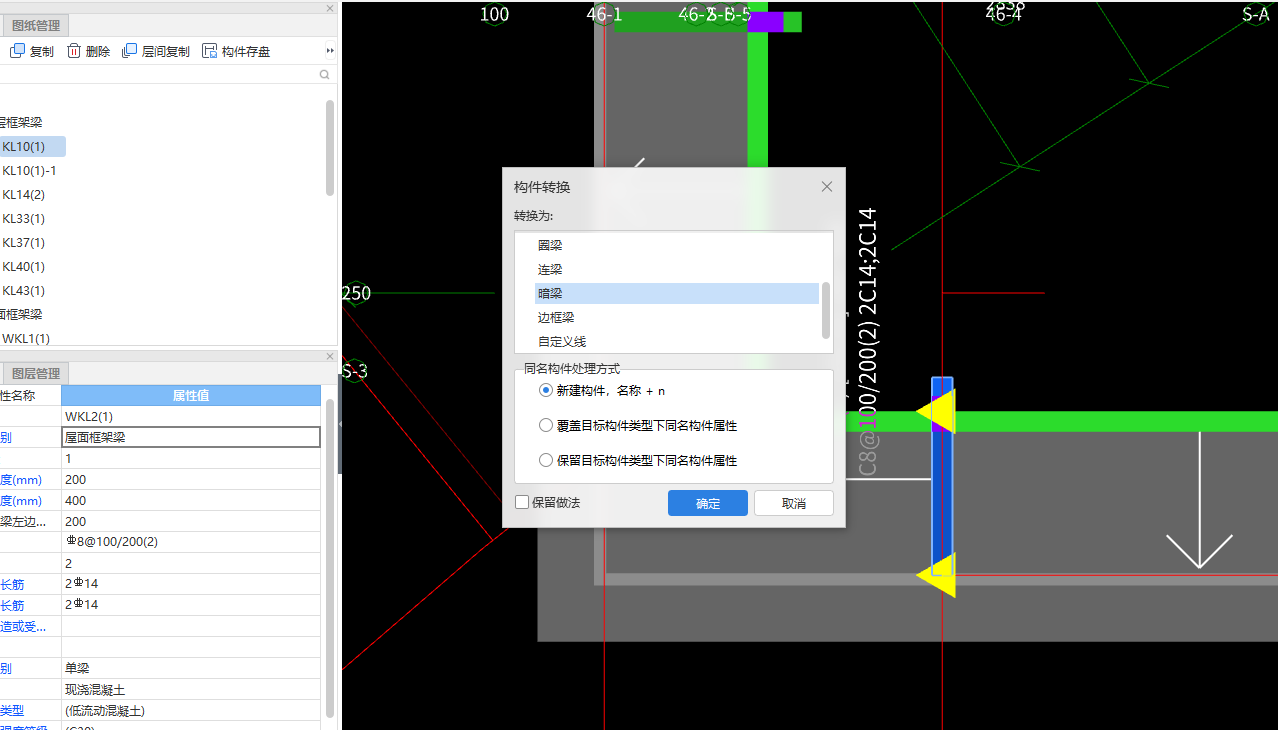
Task: Click the 单梁 value cell
Action: [x=190, y=668]
